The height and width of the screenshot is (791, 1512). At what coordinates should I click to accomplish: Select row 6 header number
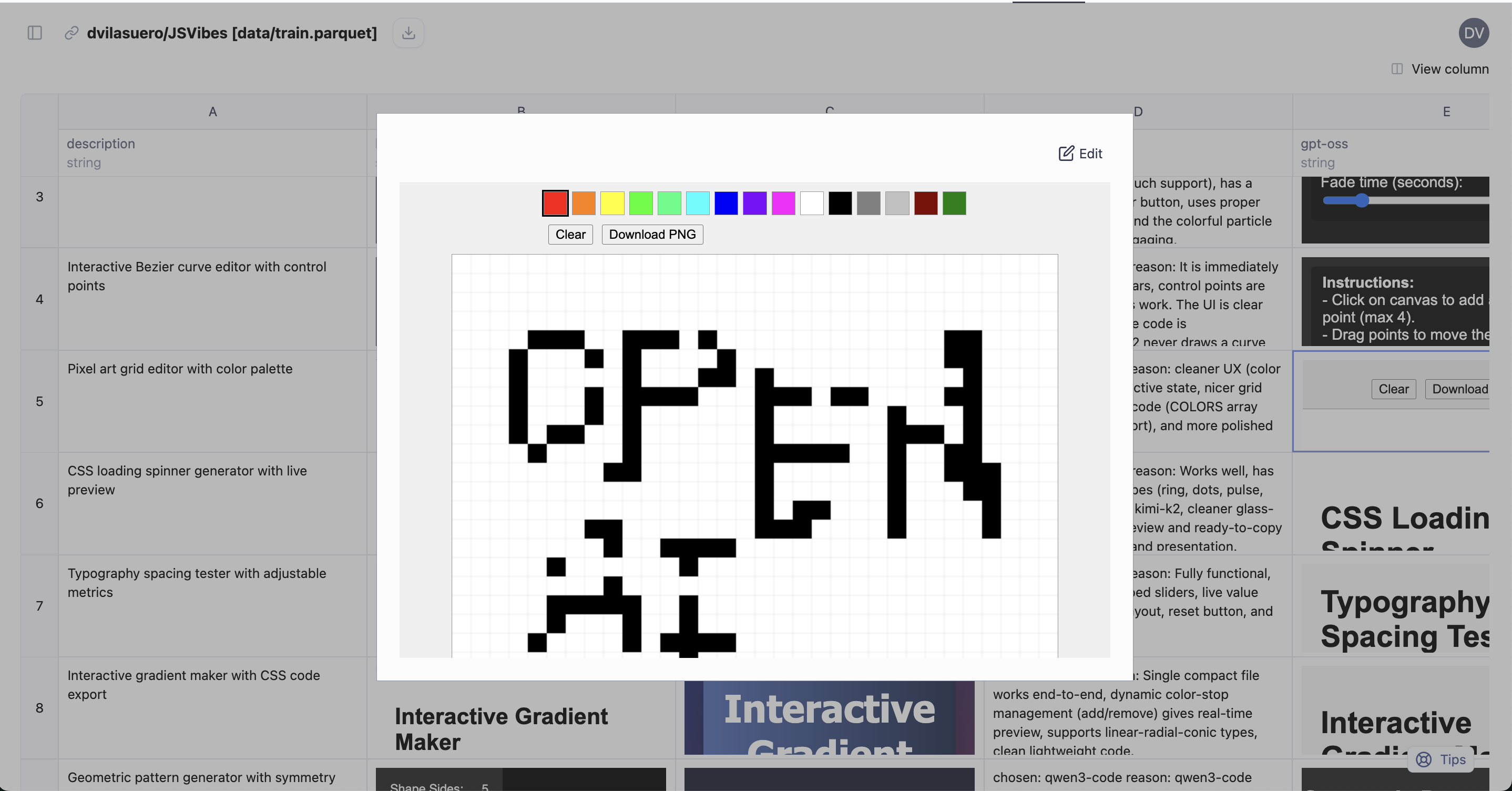39,503
